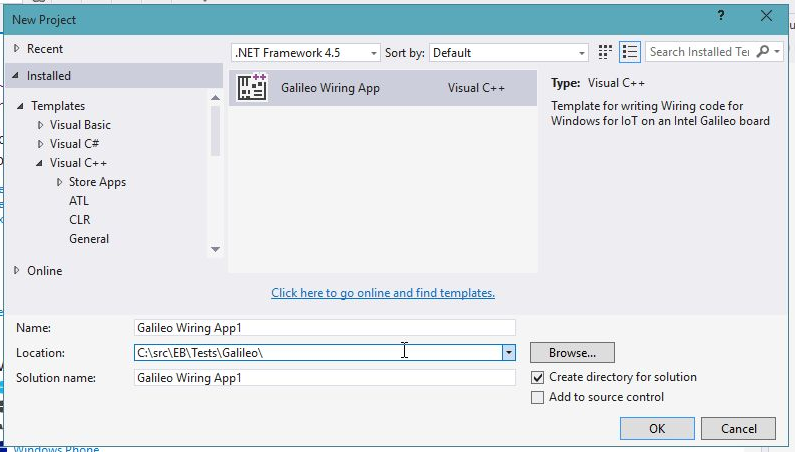Screen dimensions: 795x452
Task: Click the search magnifier icon
Action: [764, 52]
